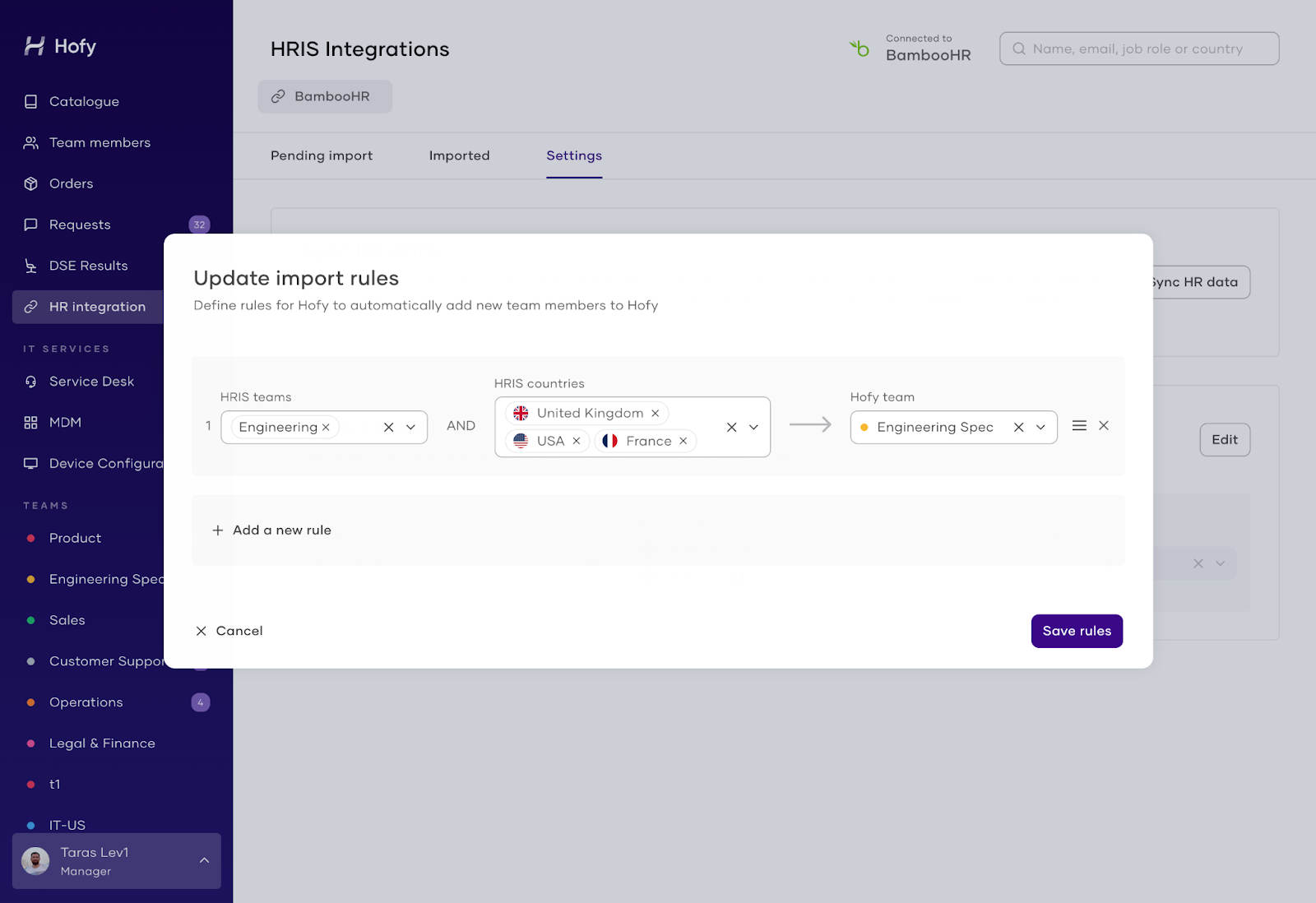Switch to the Pending import tab
Viewport: 1316px width, 903px height.
[322, 155]
